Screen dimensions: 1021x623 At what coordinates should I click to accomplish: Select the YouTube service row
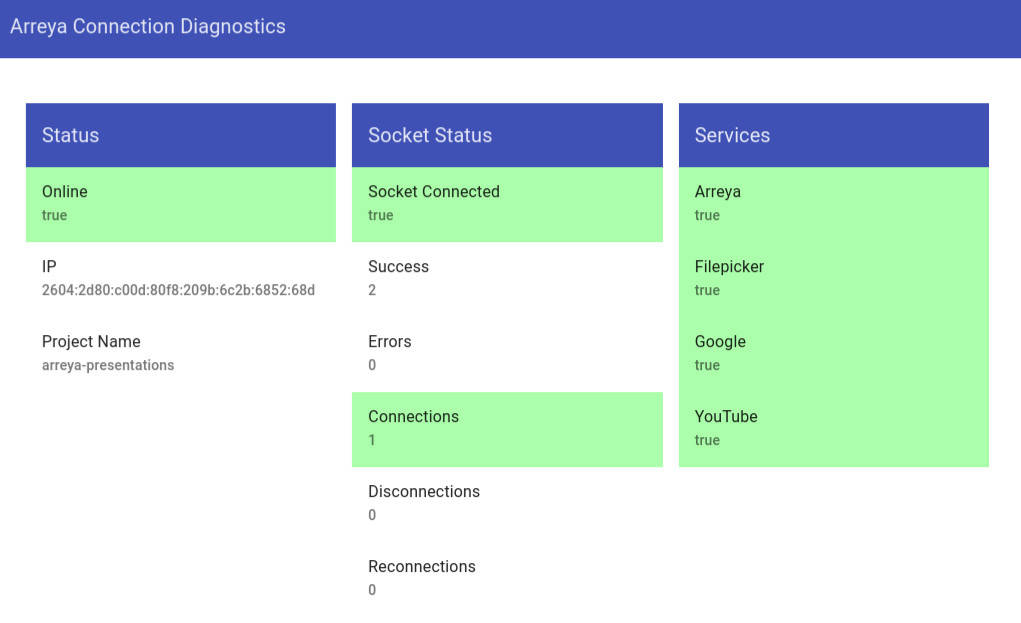[x=833, y=429]
